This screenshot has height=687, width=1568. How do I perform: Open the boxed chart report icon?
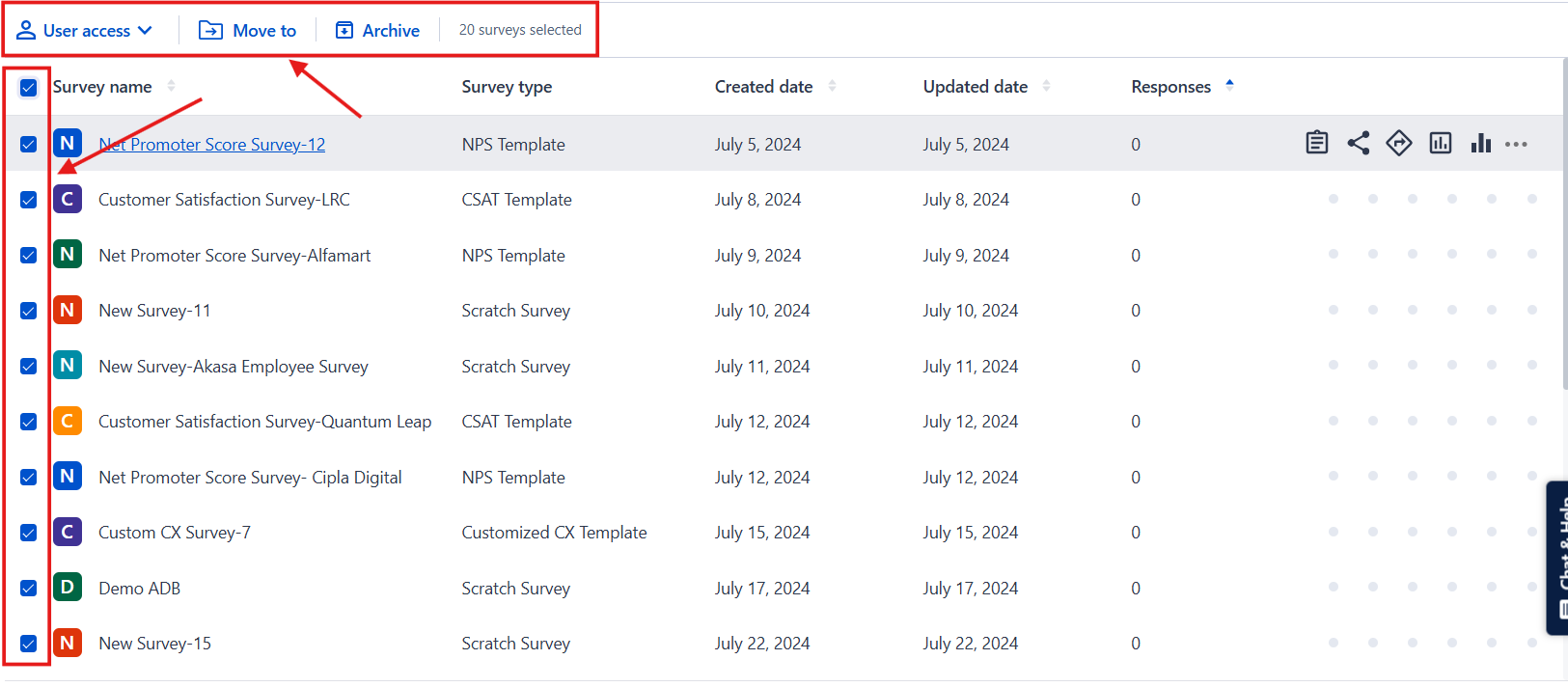(x=1440, y=143)
